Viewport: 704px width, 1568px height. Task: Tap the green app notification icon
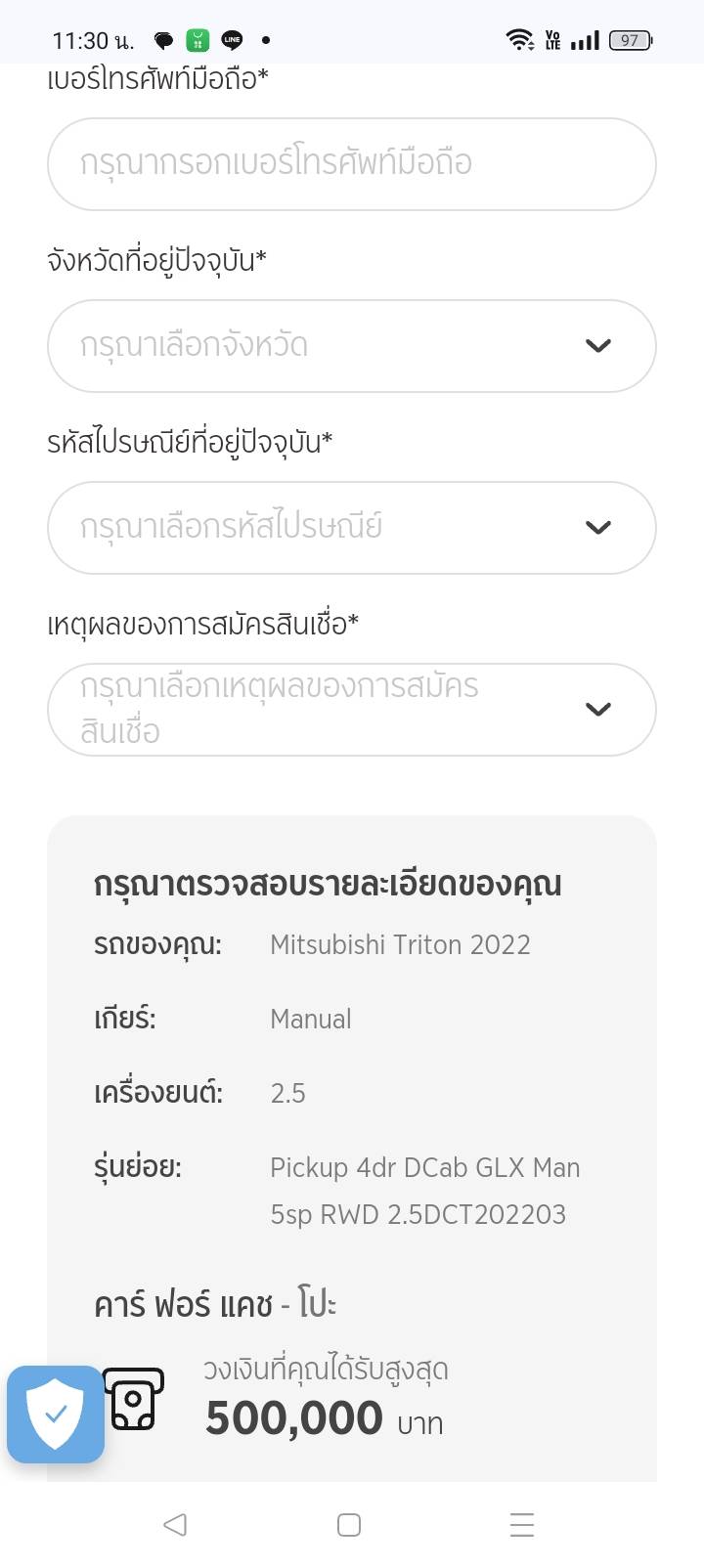tap(198, 40)
